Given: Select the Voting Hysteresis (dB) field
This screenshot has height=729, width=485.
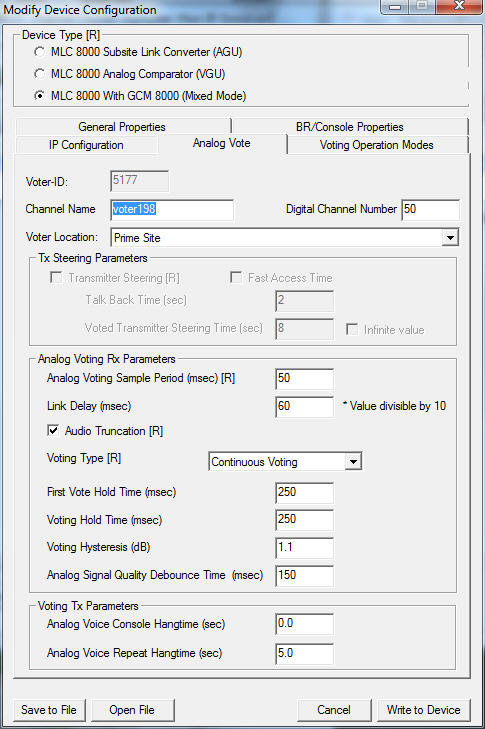Looking at the screenshot, I should coord(305,548).
